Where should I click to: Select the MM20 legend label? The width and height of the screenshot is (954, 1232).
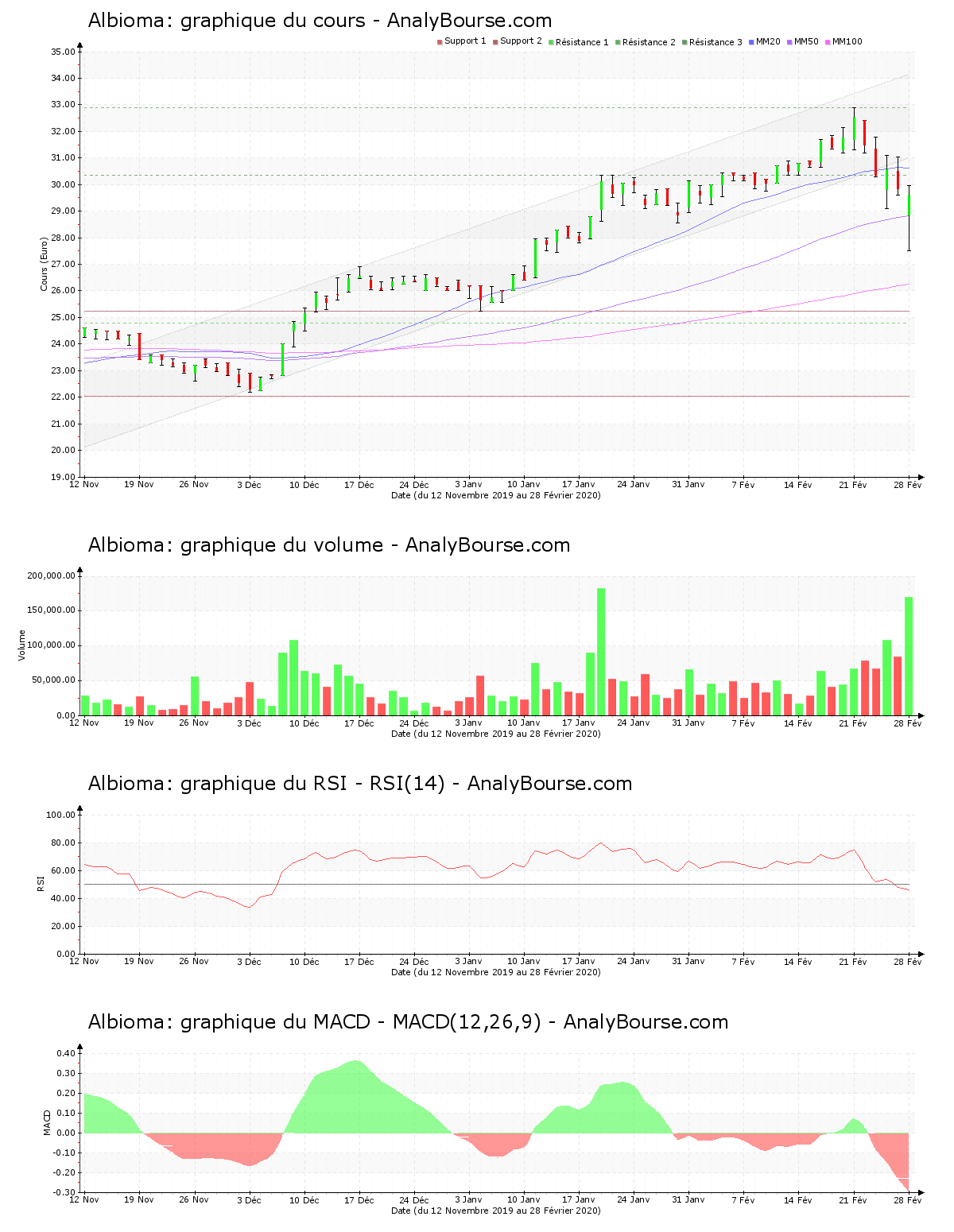(768, 41)
